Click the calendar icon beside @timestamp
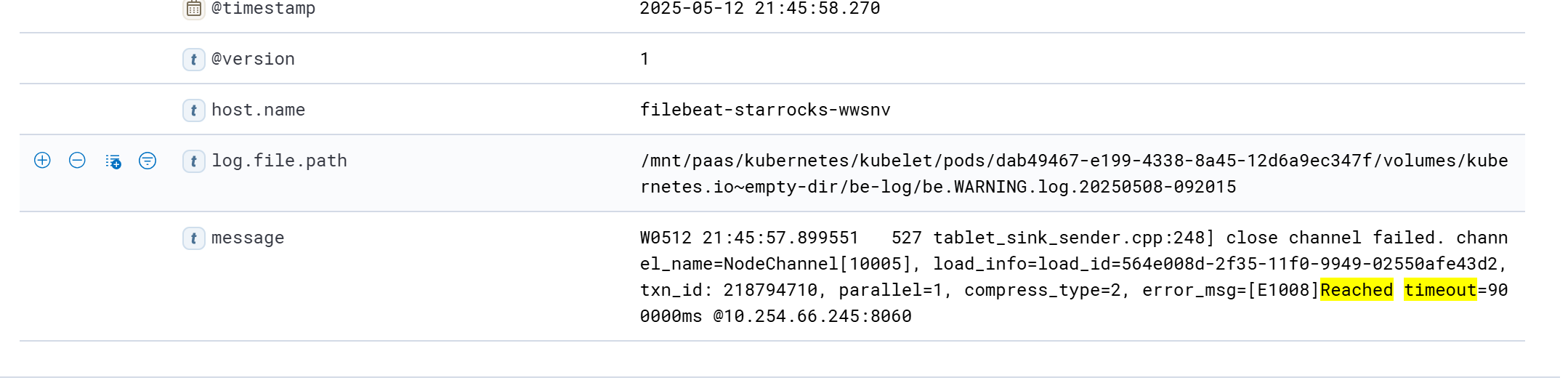The height and width of the screenshot is (383, 1568). tap(193, 9)
